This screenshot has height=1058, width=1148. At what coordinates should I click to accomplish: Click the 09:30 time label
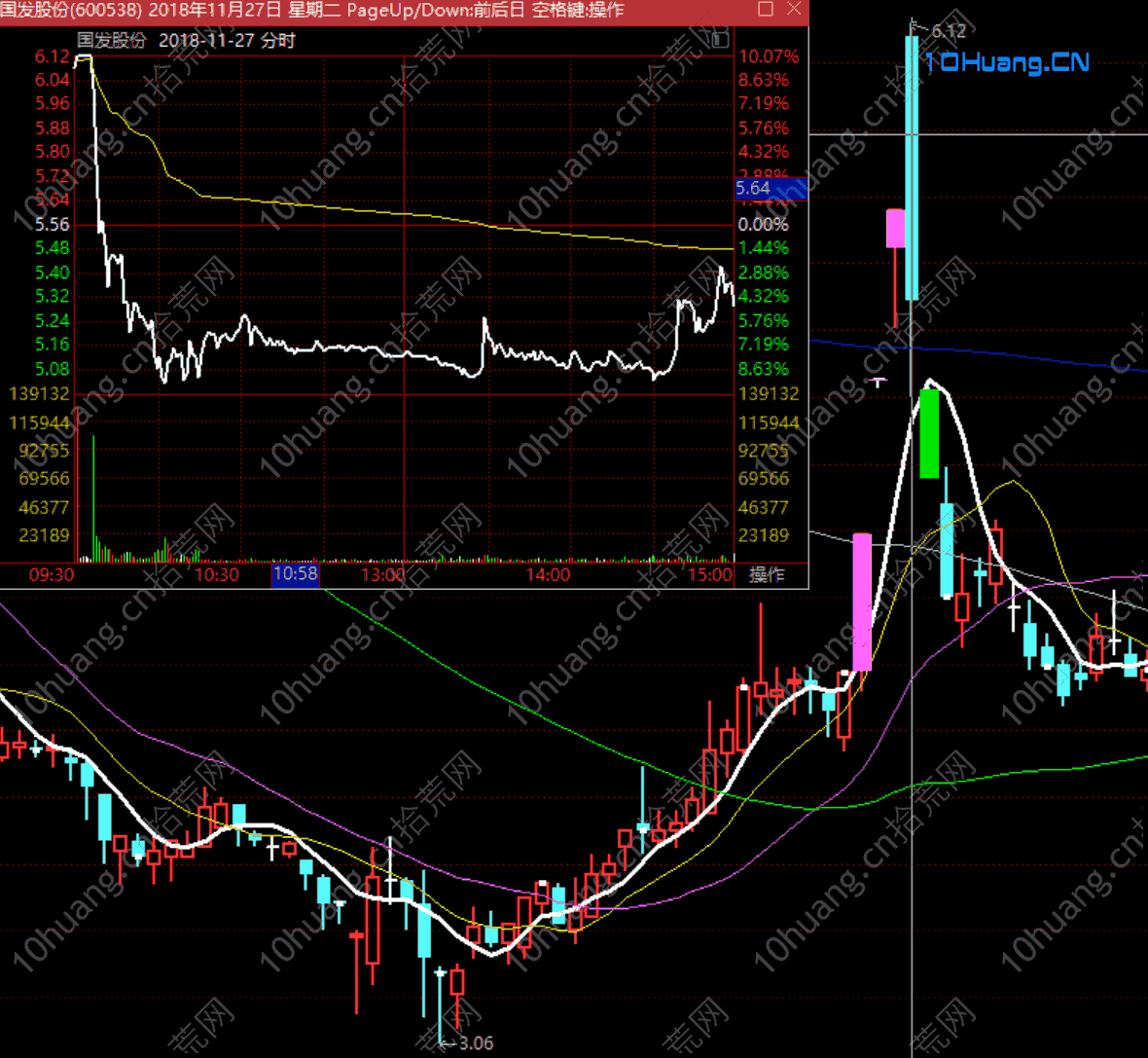point(52,574)
